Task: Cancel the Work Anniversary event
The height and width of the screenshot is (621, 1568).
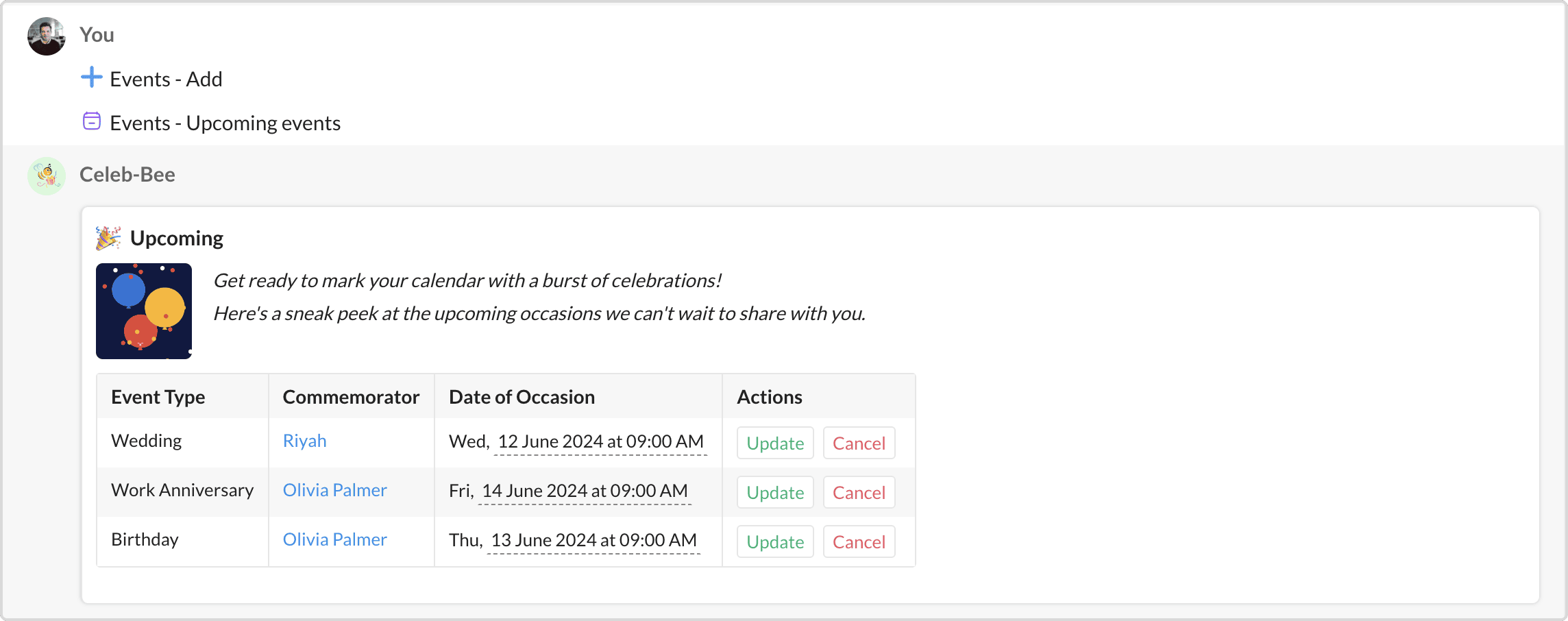Action: (x=859, y=493)
